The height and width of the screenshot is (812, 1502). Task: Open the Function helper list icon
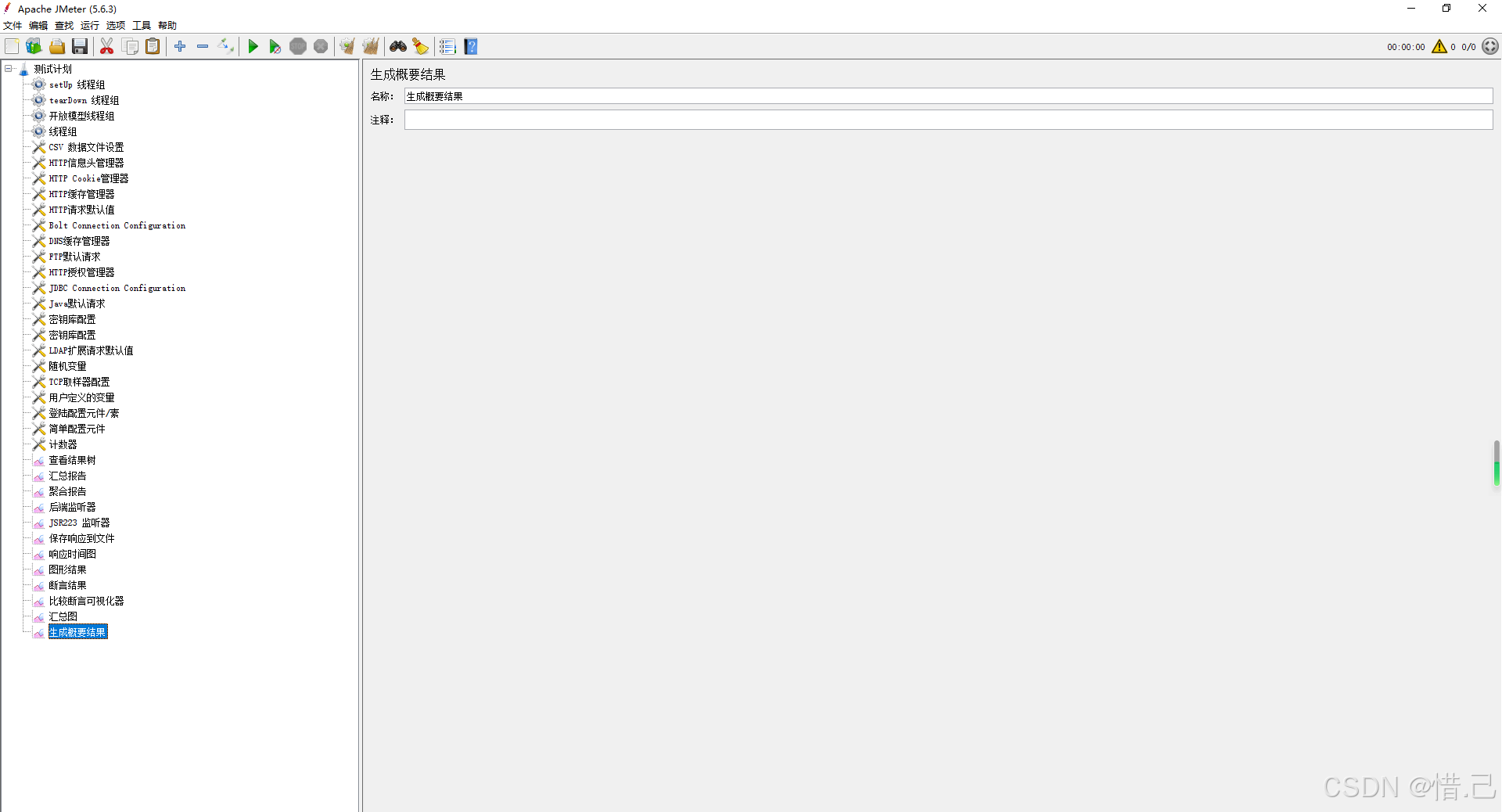coord(447,47)
